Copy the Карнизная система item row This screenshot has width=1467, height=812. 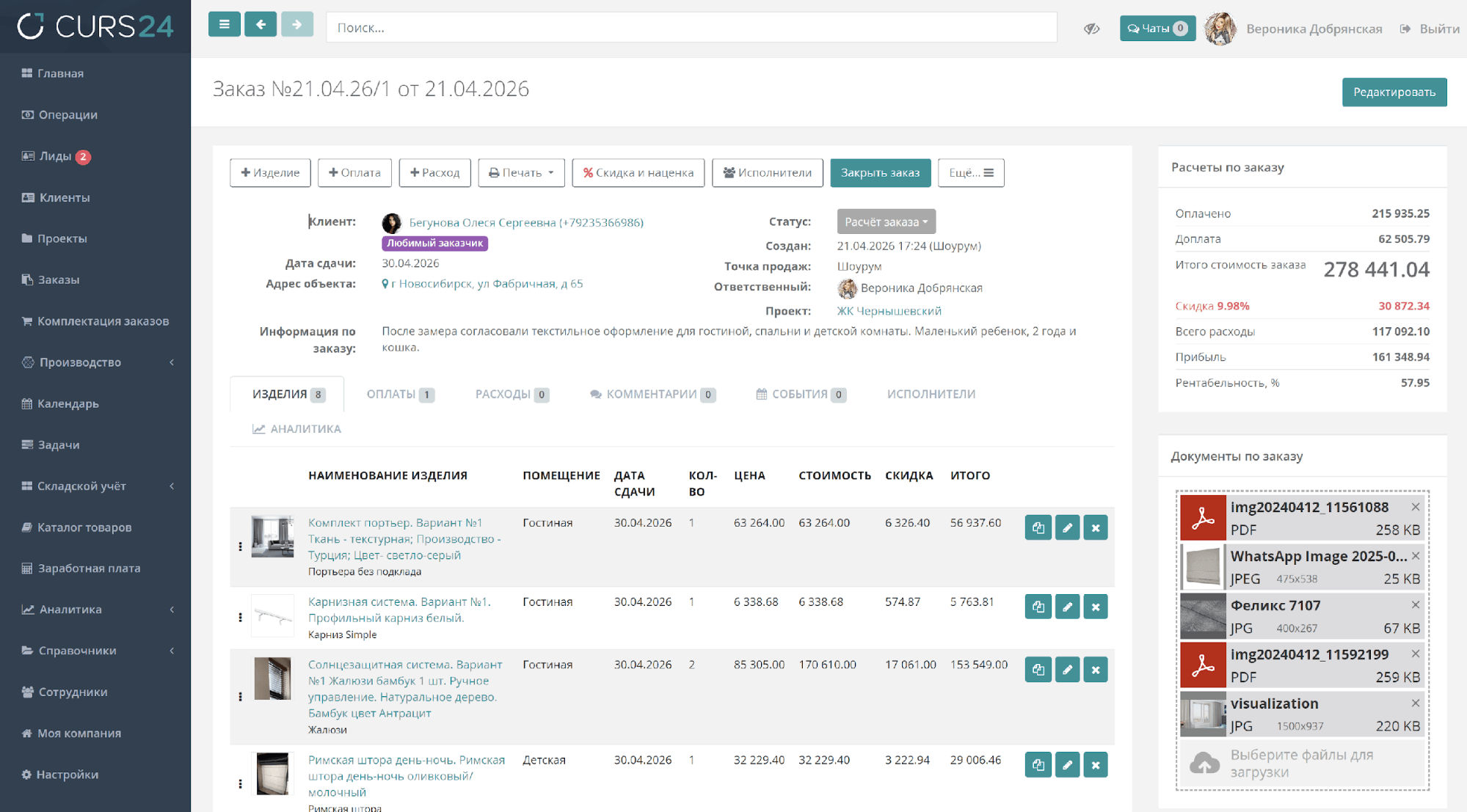(x=1038, y=607)
